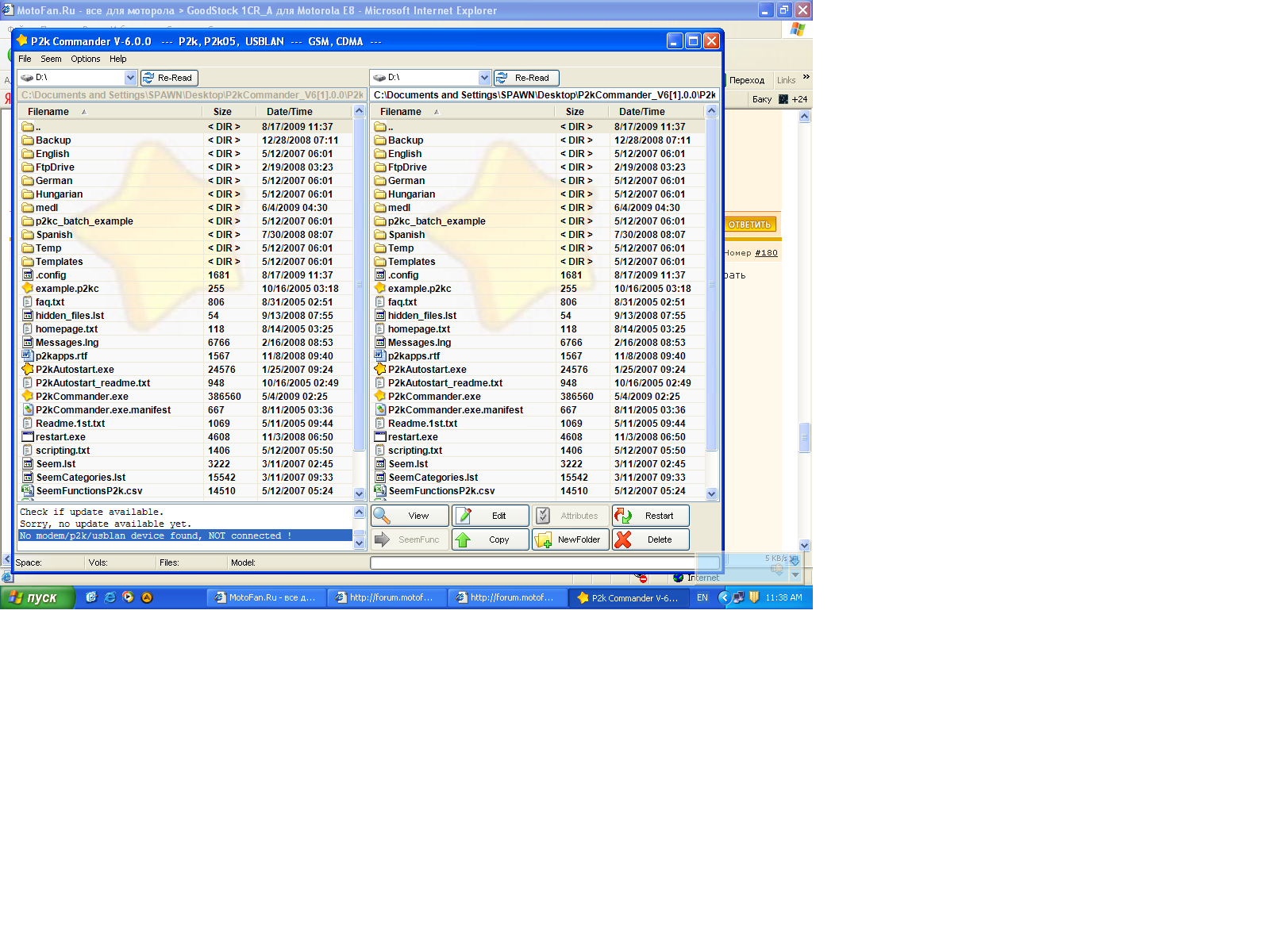Click the NewFolder folder-plus icon
The width and height of the screenshot is (1270, 952).
544,540
